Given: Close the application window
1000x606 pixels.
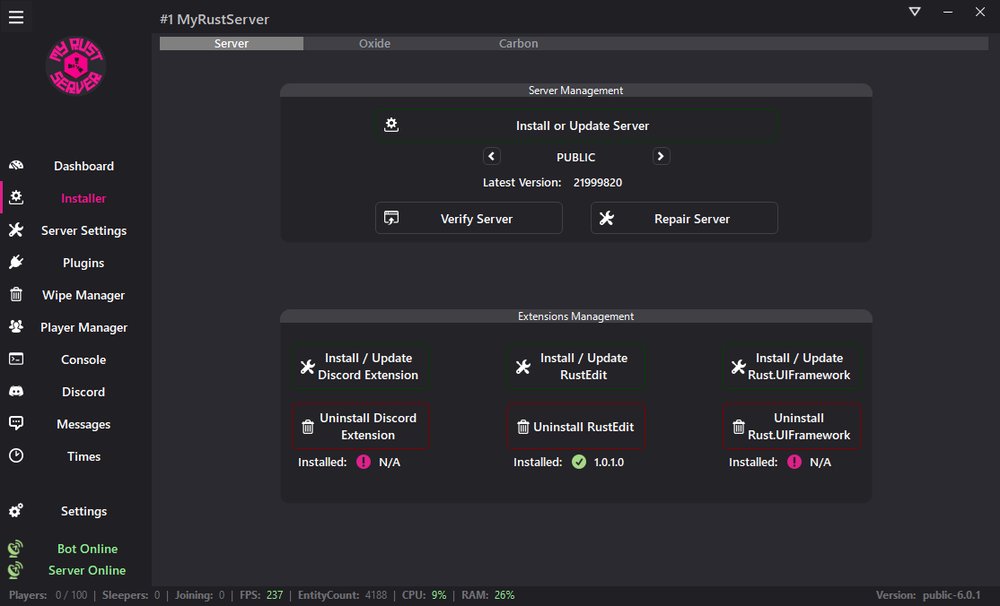Looking at the screenshot, I should click(x=980, y=11).
